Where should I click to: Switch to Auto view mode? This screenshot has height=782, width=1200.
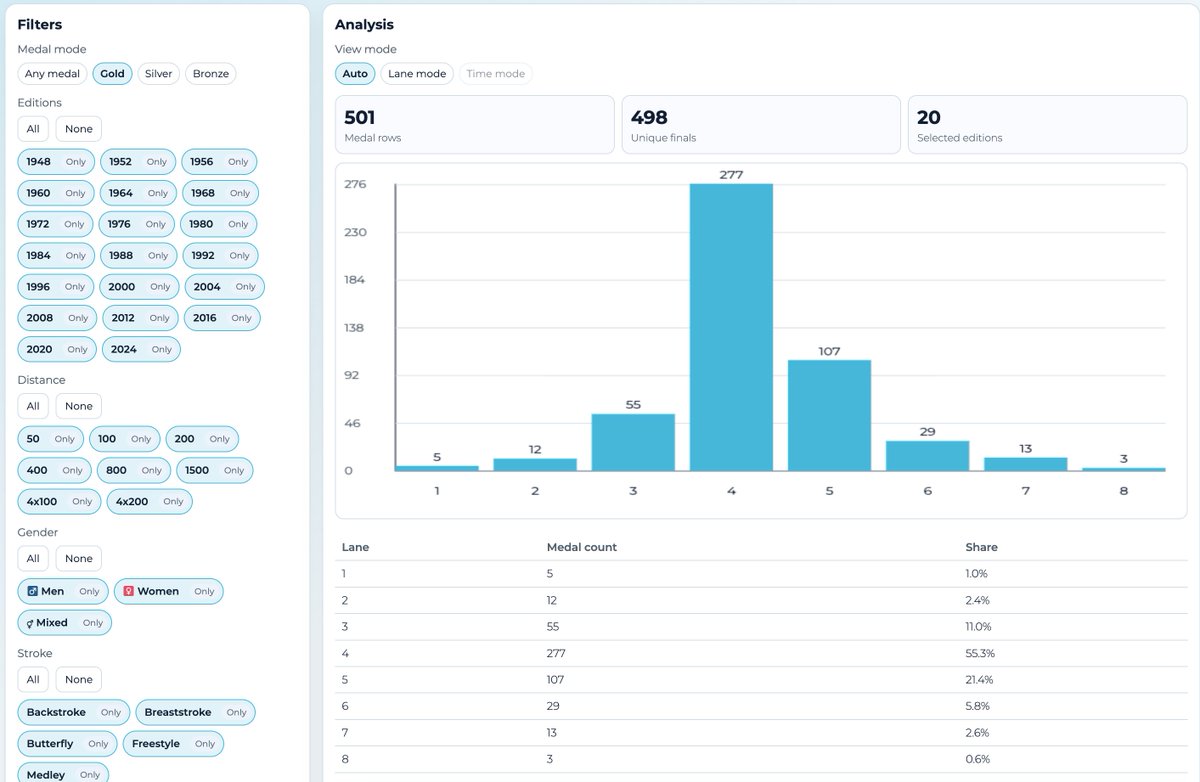(x=355, y=74)
